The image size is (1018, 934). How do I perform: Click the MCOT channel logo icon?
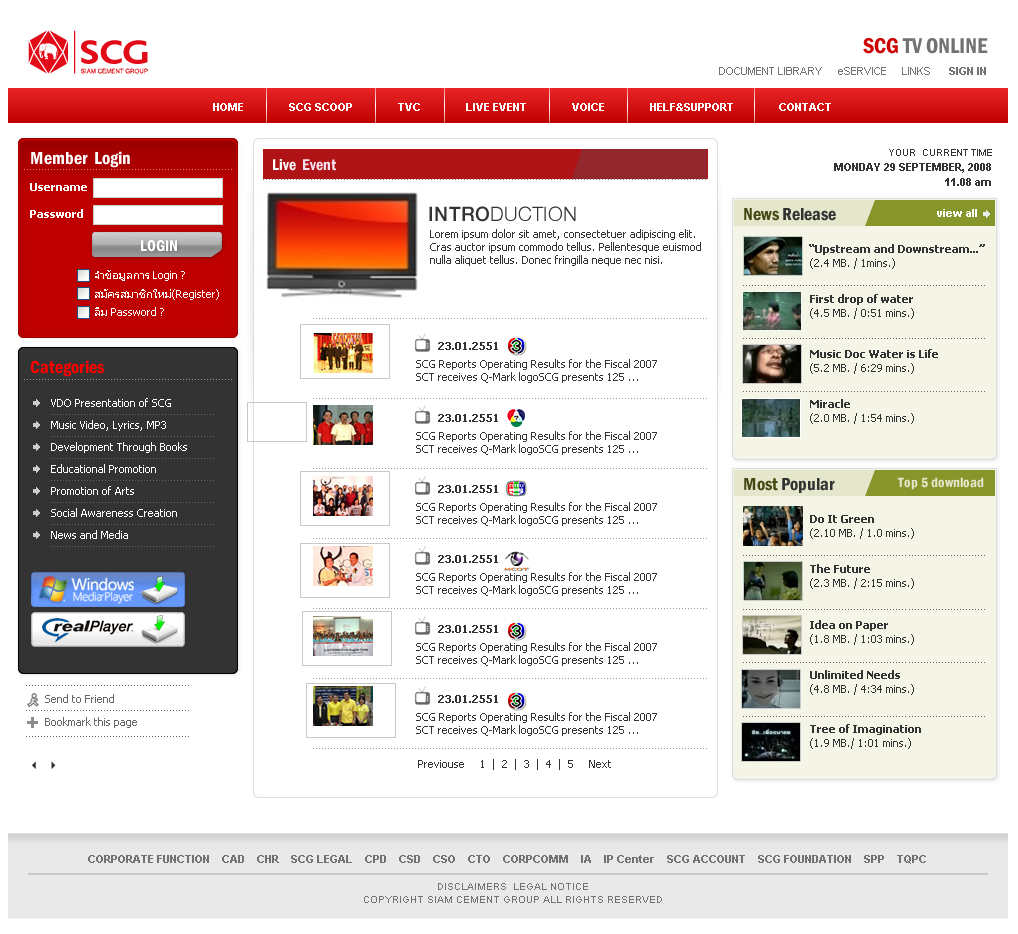click(516, 560)
